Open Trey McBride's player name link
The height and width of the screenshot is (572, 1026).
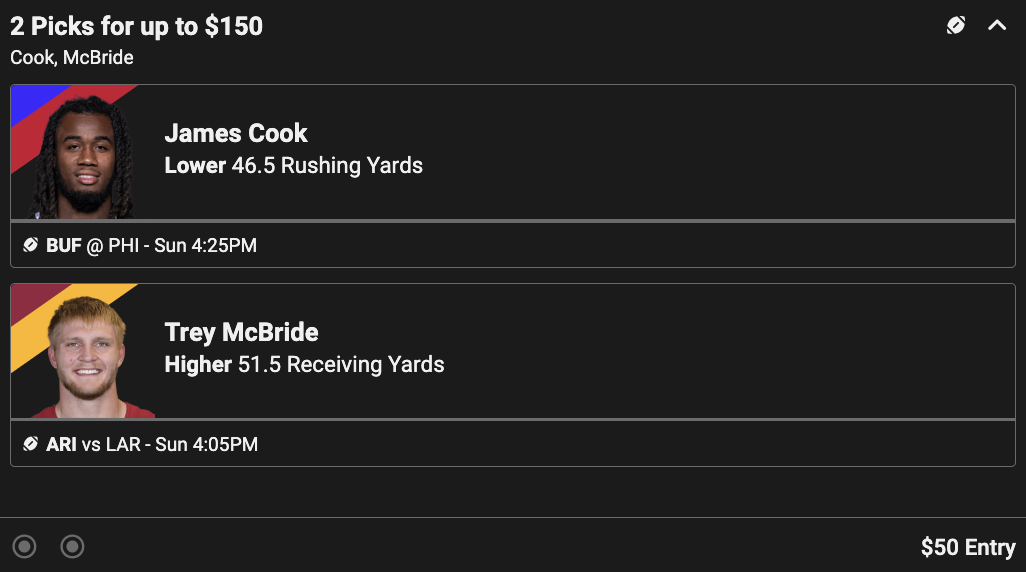(241, 332)
